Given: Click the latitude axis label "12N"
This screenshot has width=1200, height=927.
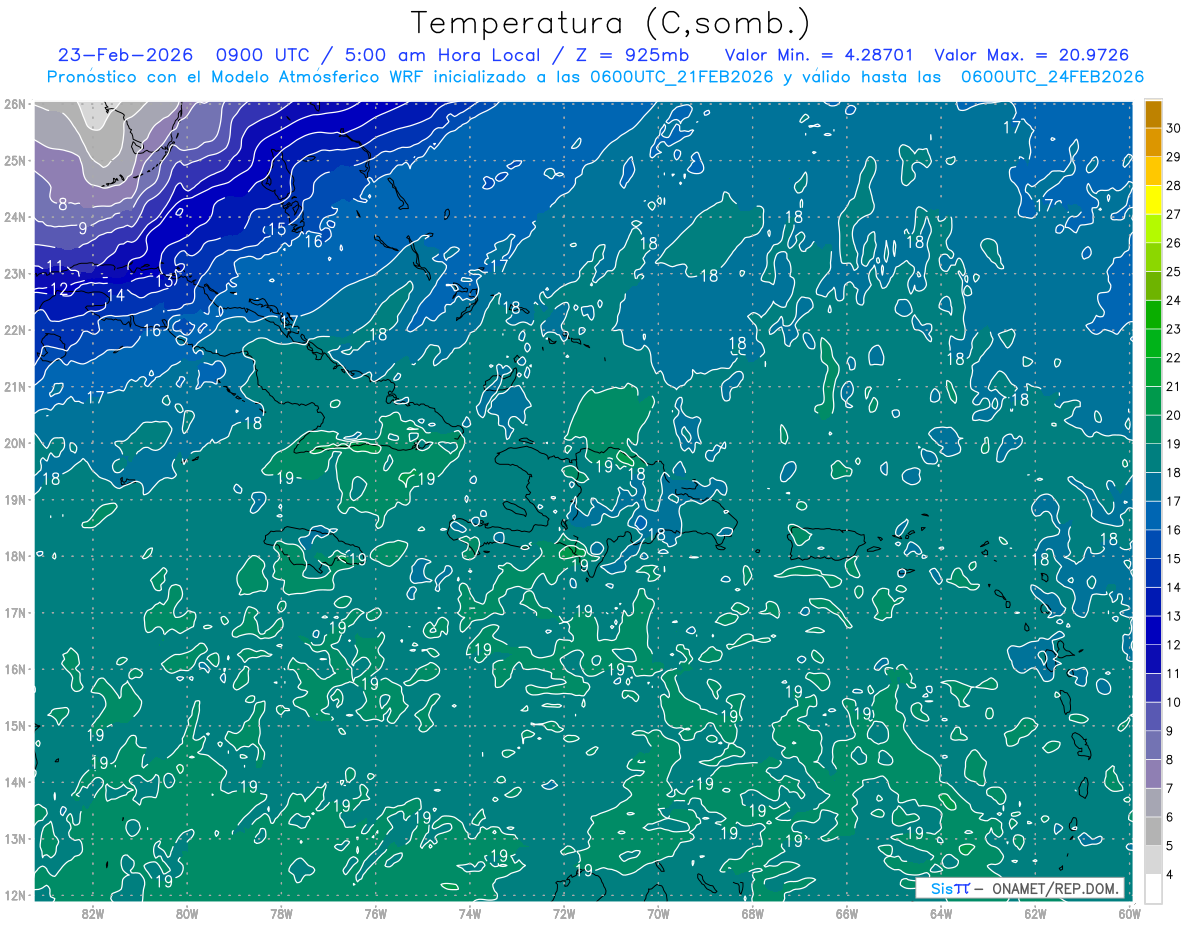Looking at the screenshot, I should tap(14, 895).
